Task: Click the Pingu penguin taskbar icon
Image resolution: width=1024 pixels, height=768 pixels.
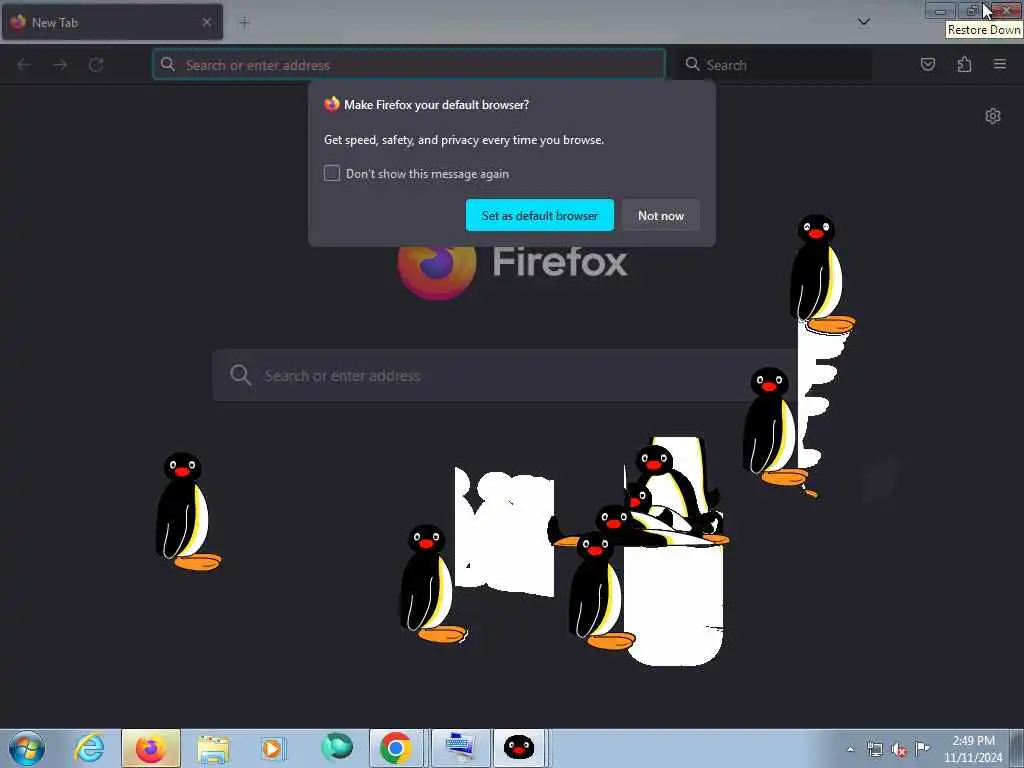Action: pyautogui.click(x=519, y=748)
